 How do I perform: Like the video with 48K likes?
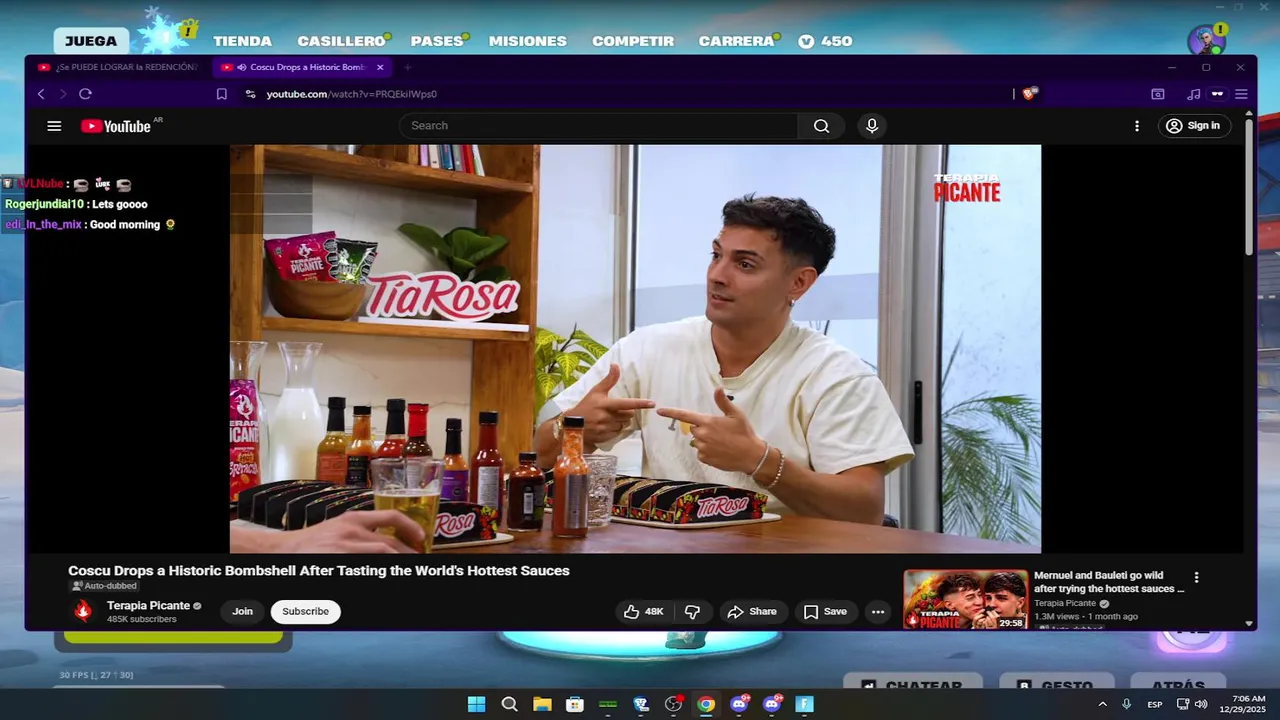[643, 612]
